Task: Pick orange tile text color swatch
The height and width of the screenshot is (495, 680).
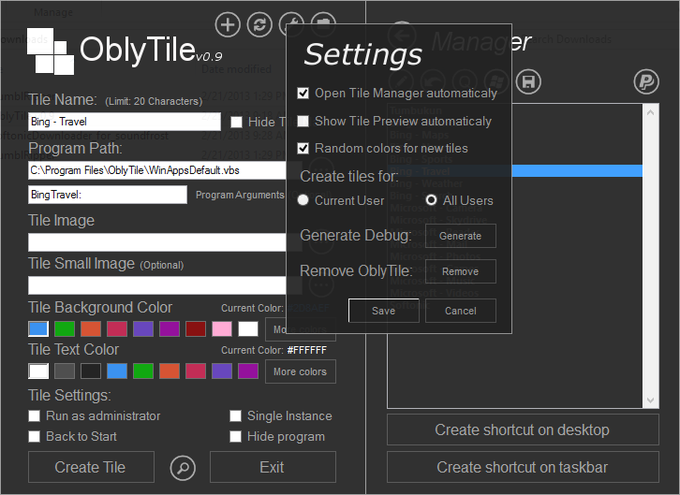Action: (x=170, y=371)
